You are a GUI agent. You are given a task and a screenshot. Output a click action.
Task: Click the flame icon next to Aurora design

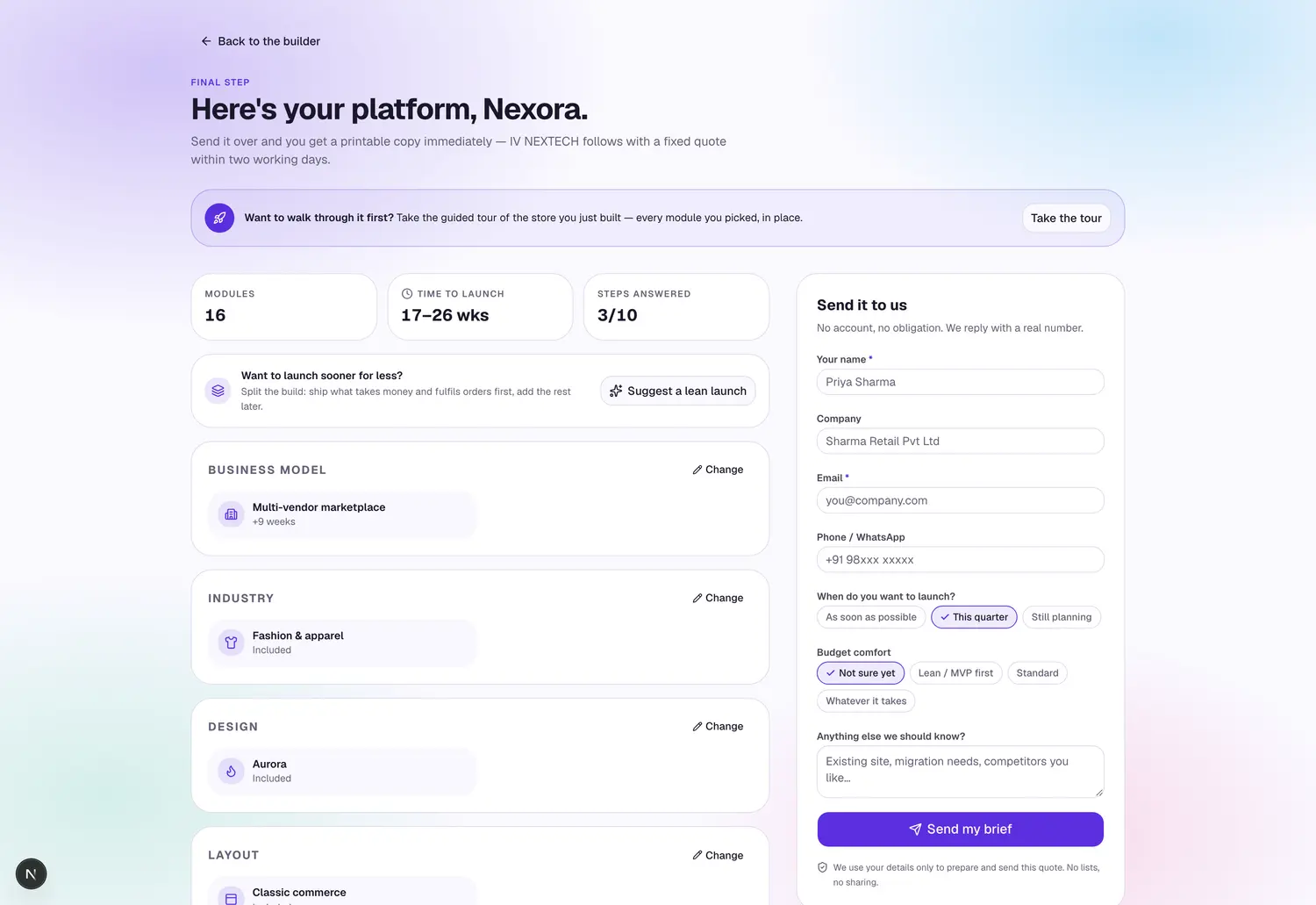pos(231,771)
